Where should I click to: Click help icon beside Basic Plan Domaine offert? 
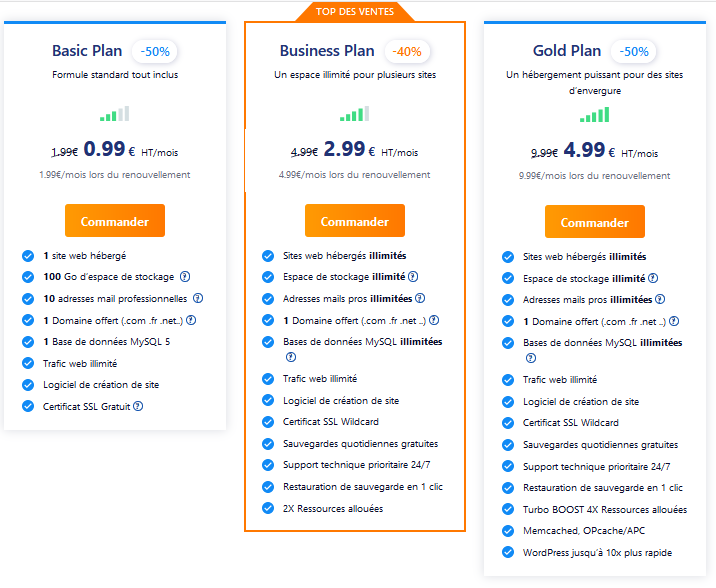191,320
